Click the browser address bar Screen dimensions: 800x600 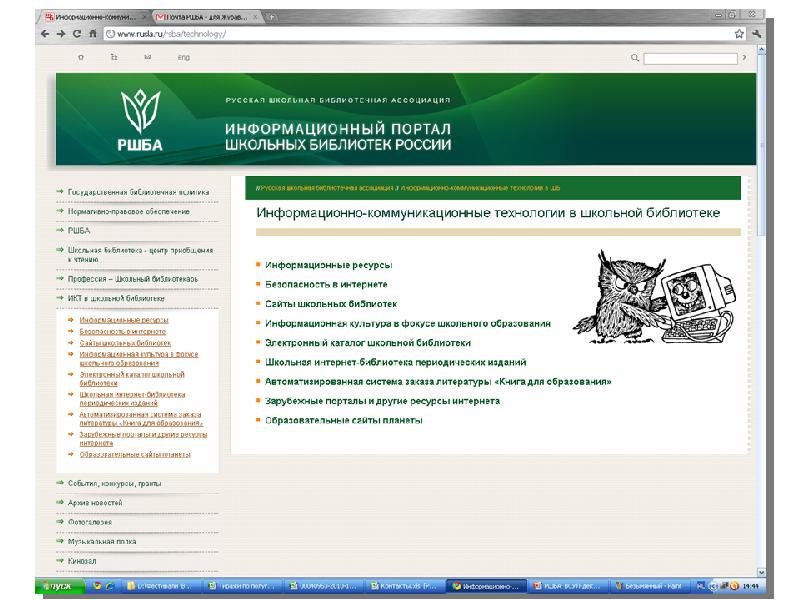click(x=420, y=33)
